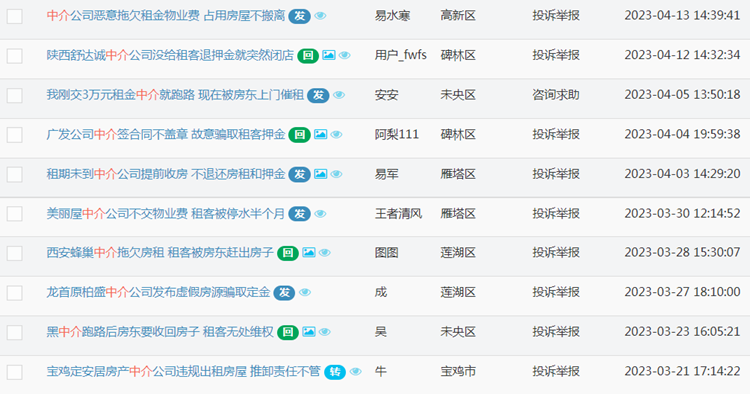Viewport: 750px width, 394px height.
Task: Click the eye icon on the 我刚交3万元租金 post
Action: click(x=339, y=95)
